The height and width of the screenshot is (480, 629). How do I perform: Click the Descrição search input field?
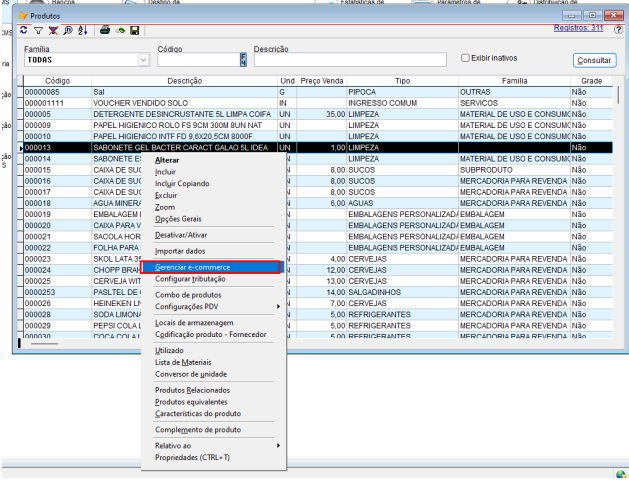(x=350, y=60)
